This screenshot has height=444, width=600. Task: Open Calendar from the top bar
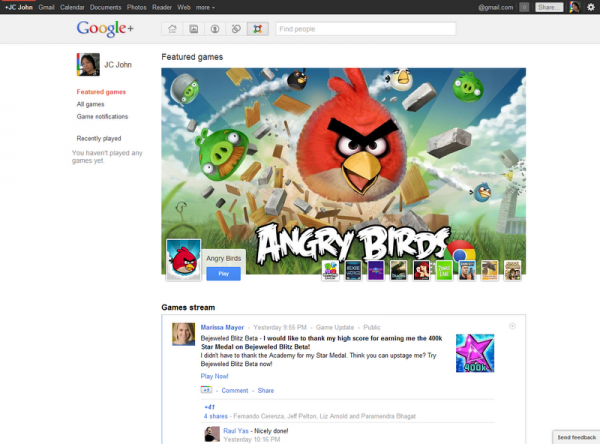click(x=72, y=7)
